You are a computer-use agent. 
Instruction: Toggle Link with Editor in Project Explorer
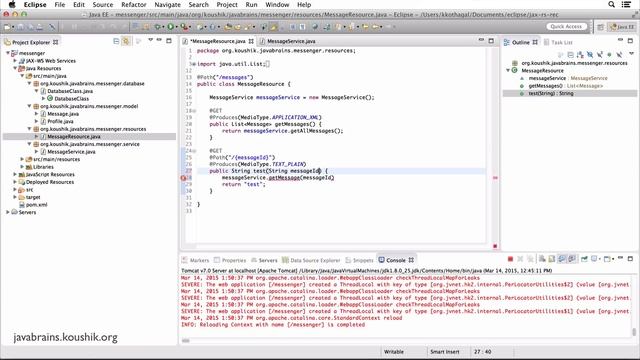[x=126, y=41]
